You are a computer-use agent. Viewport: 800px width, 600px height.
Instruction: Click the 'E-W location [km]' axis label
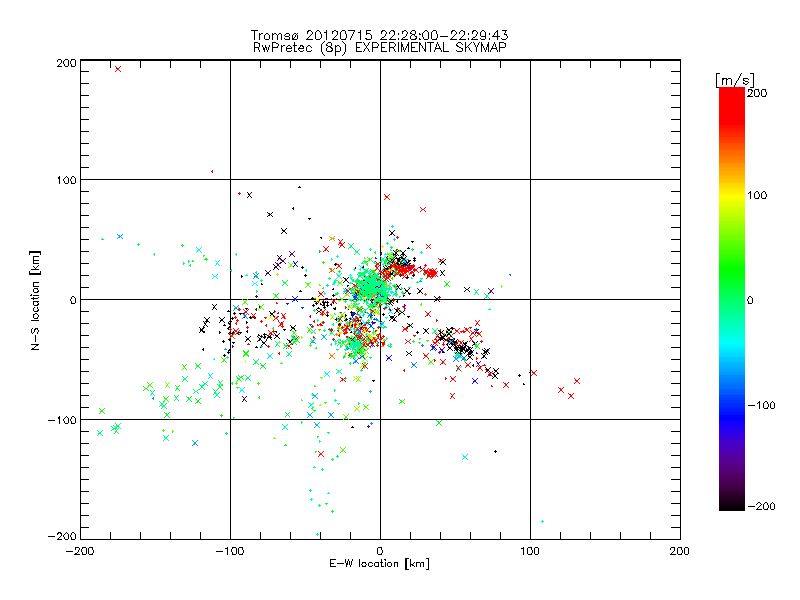click(379, 563)
